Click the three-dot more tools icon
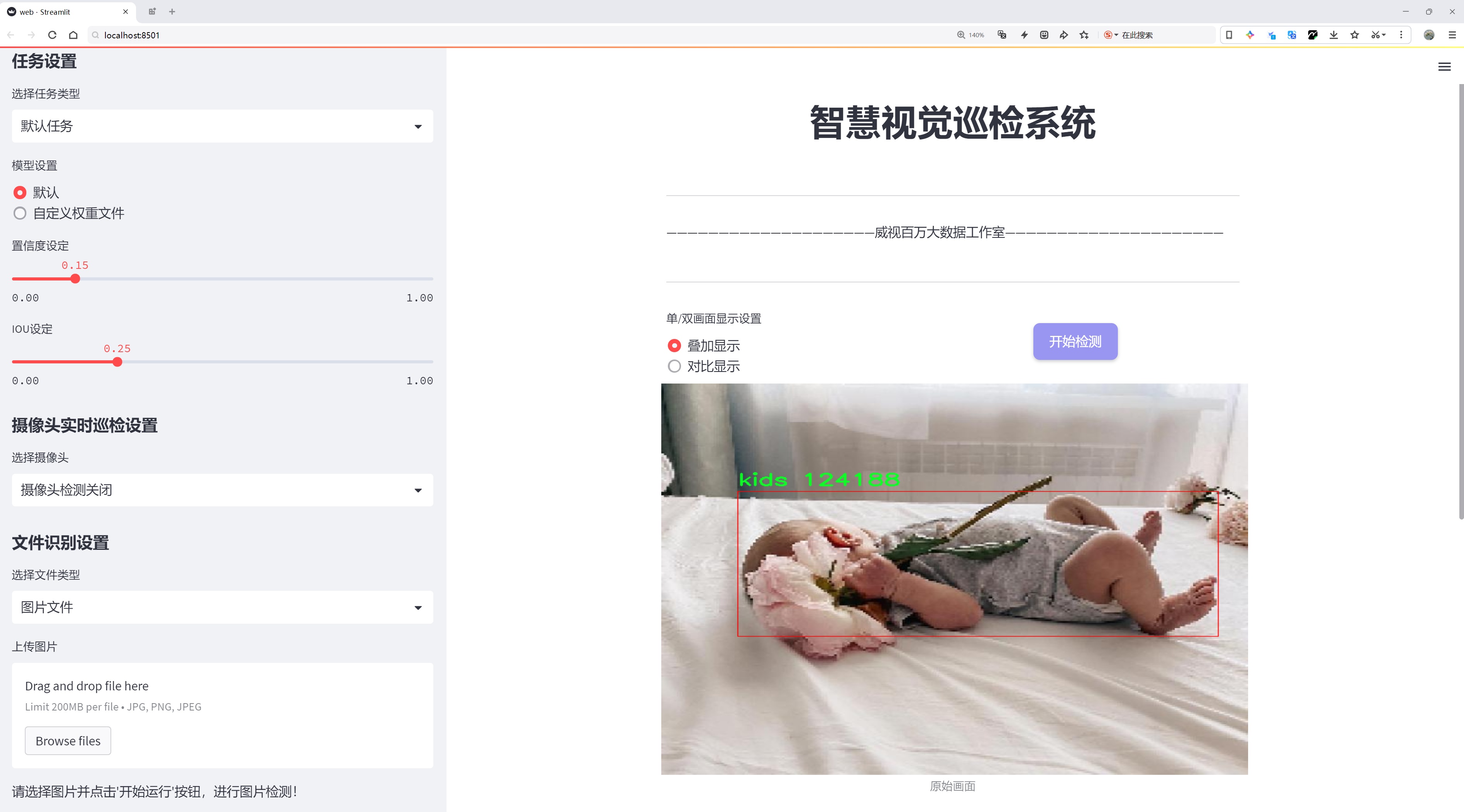This screenshot has width=1464, height=812. coord(1401,35)
